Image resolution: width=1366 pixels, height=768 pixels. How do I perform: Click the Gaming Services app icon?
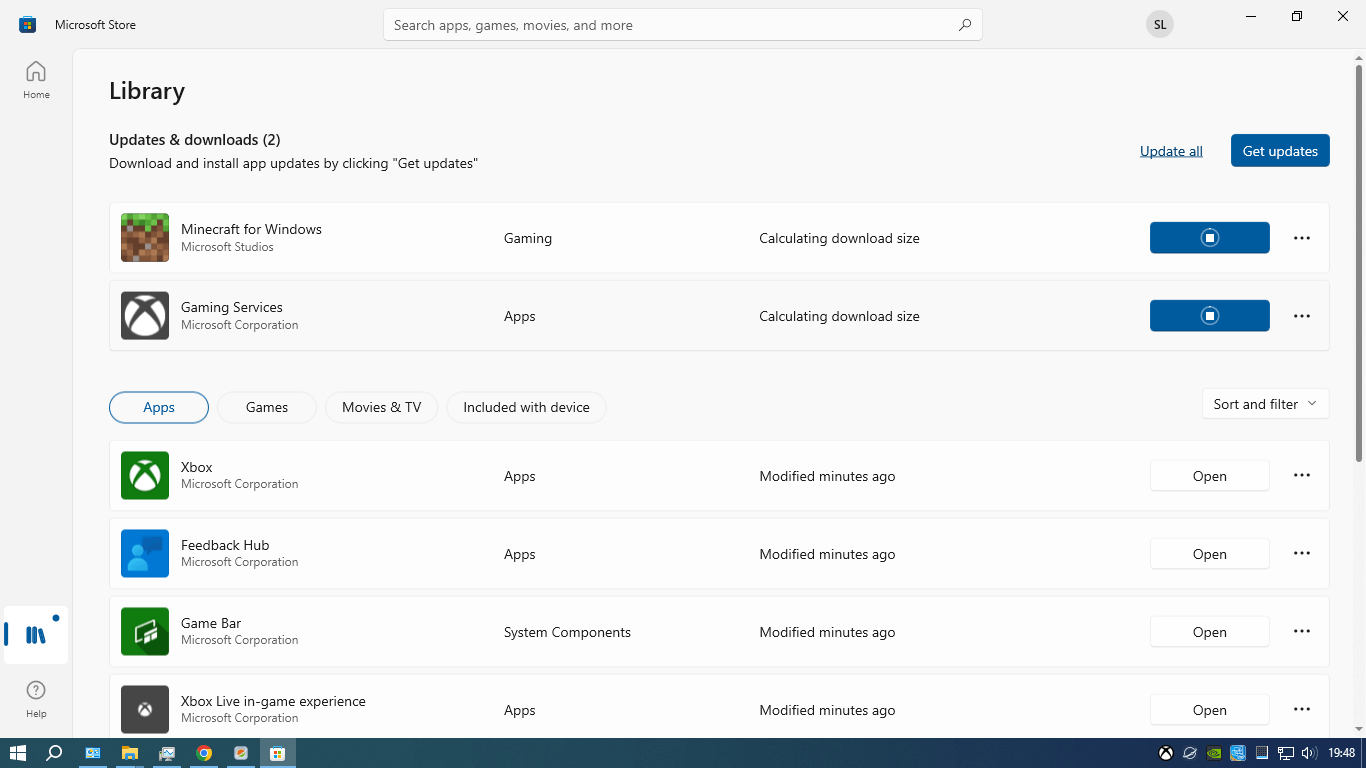click(x=145, y=316)
